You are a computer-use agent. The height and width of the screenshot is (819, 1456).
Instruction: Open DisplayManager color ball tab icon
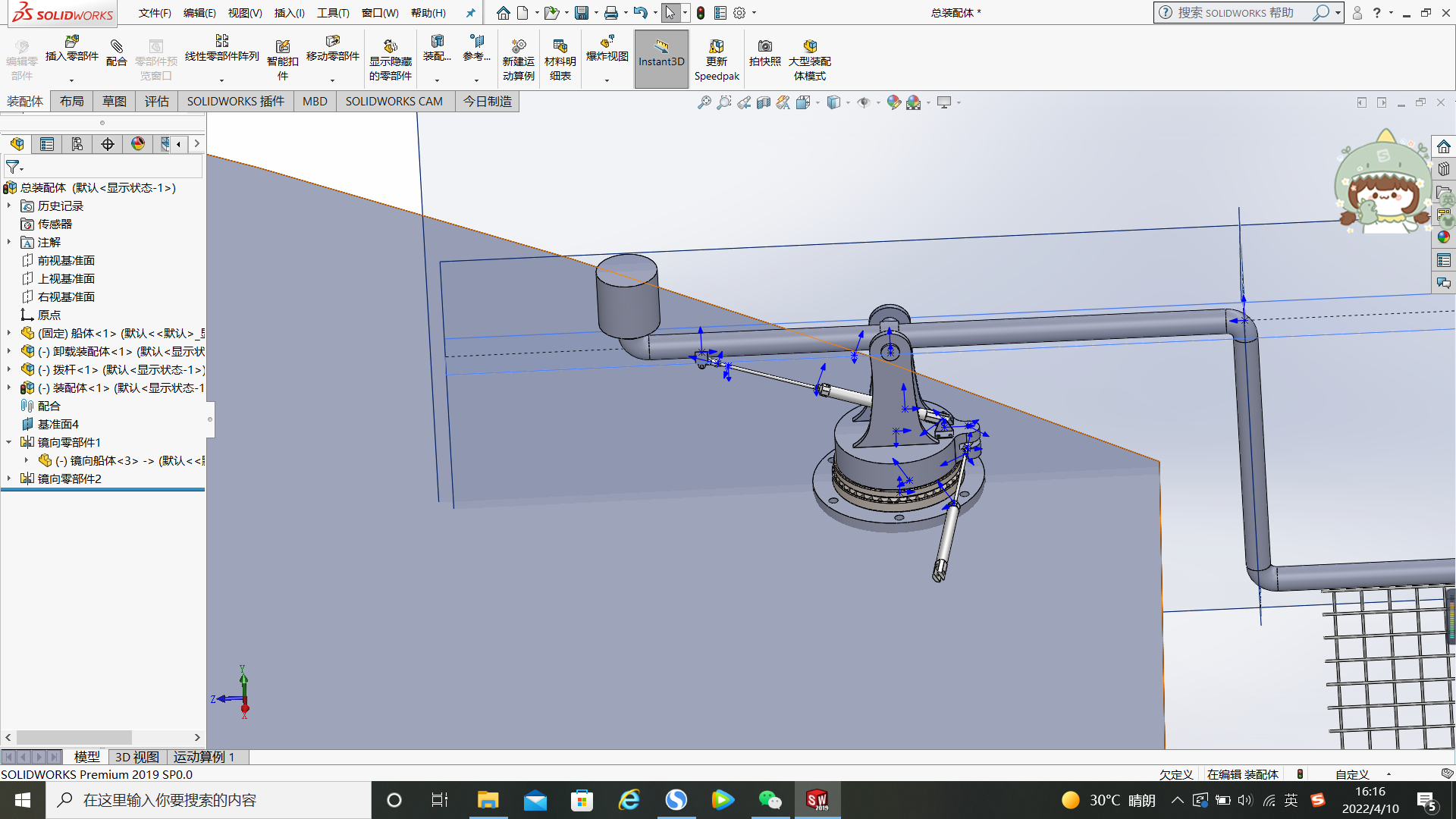coord(138,144)
